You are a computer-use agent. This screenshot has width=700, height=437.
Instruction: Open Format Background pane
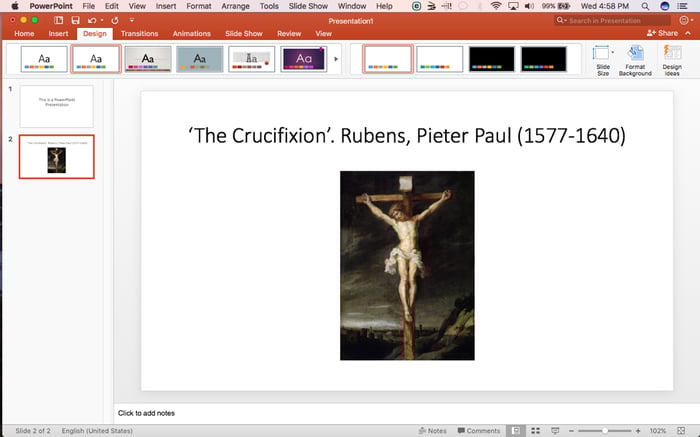[x=635, y=61]
